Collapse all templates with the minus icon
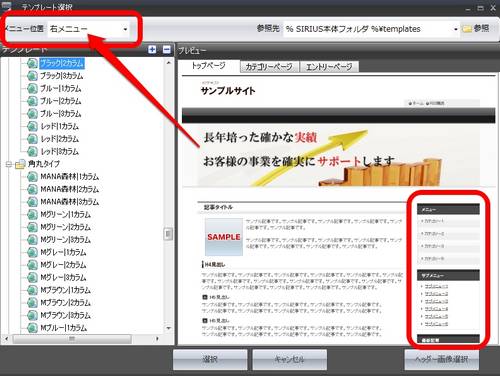This screenshot has width=500, height=376. tap(167, 50)
